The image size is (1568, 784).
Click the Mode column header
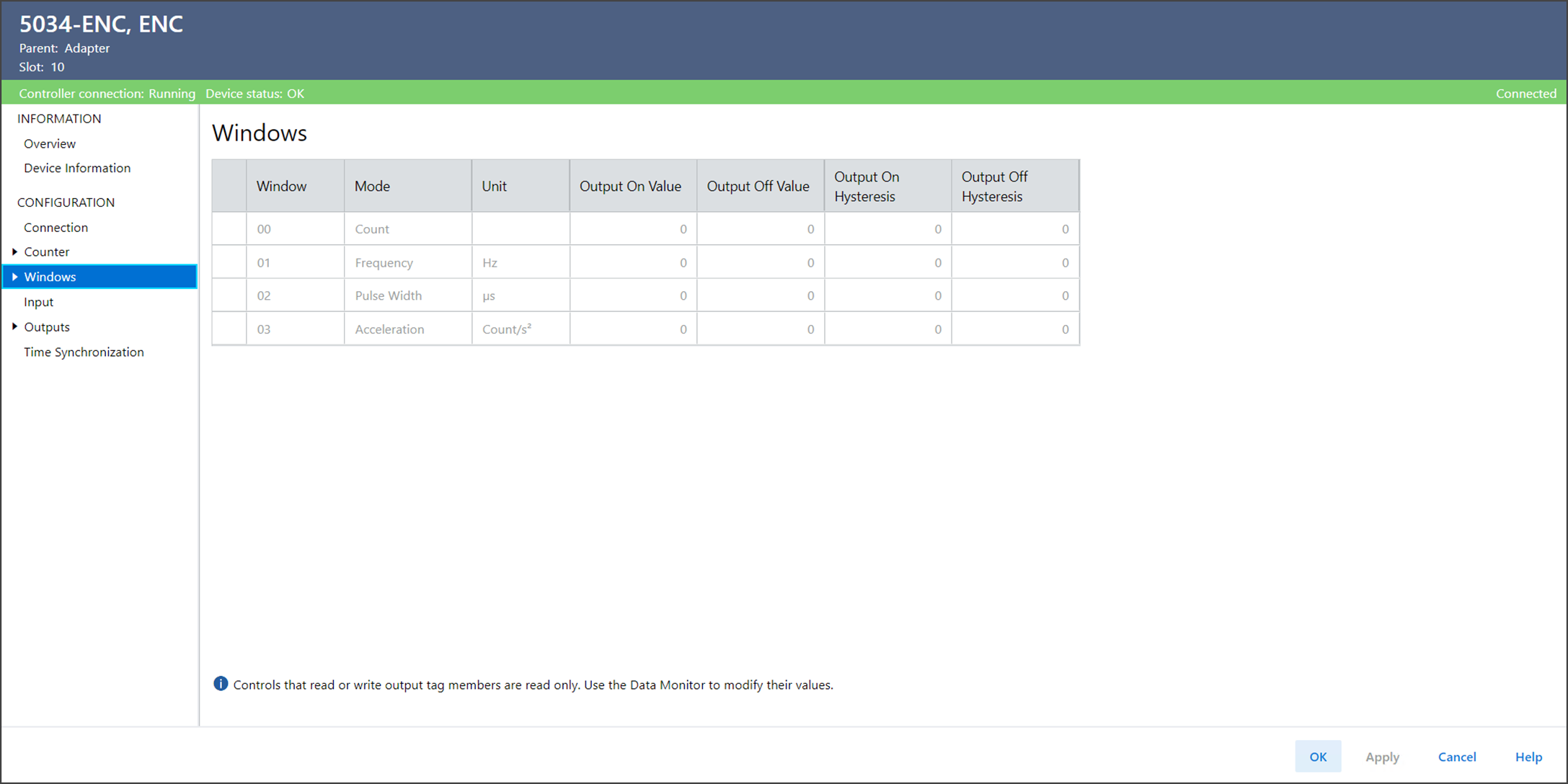tap(407, 186)
